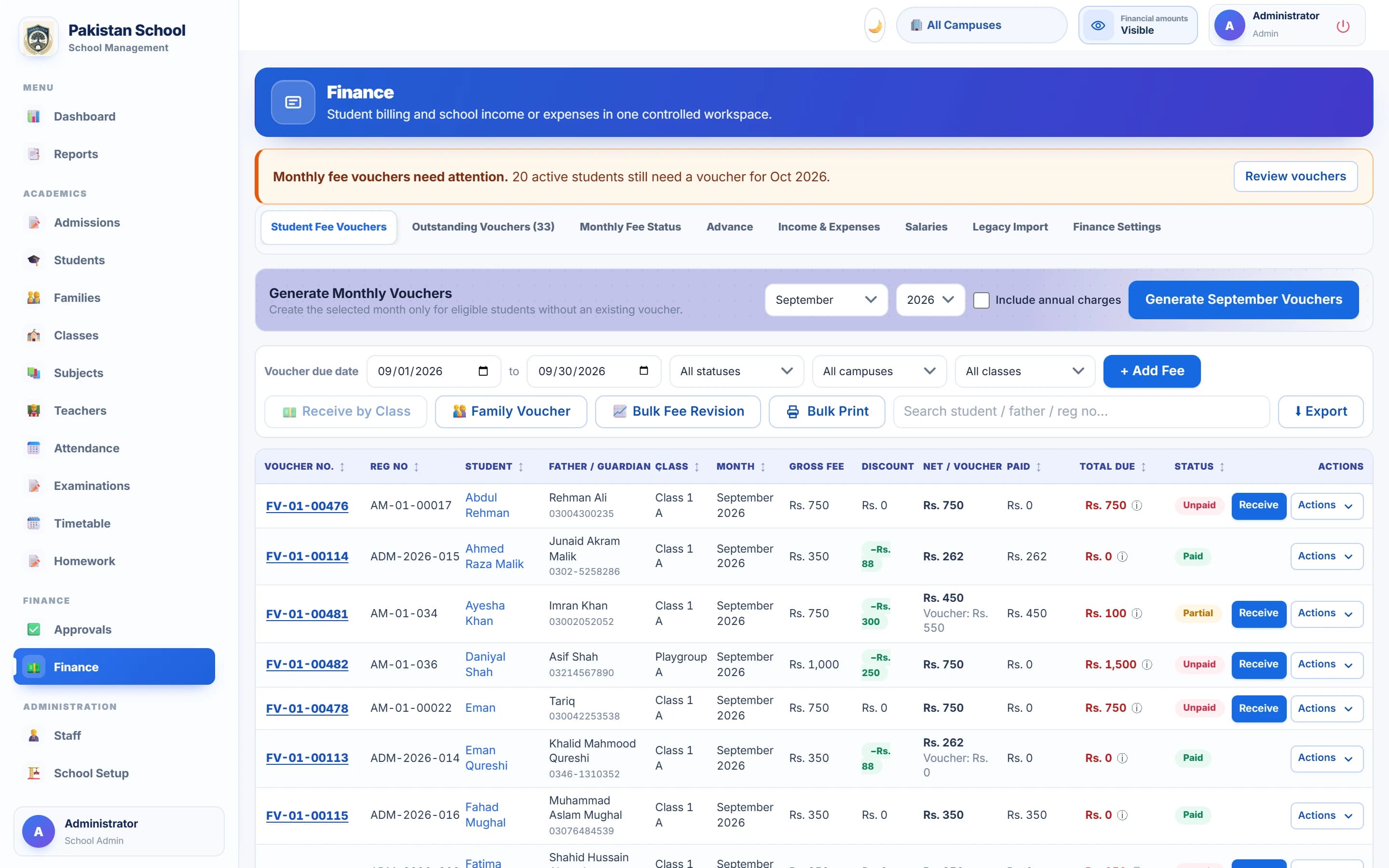Open Approvals via the green check icon

(34, 630)
